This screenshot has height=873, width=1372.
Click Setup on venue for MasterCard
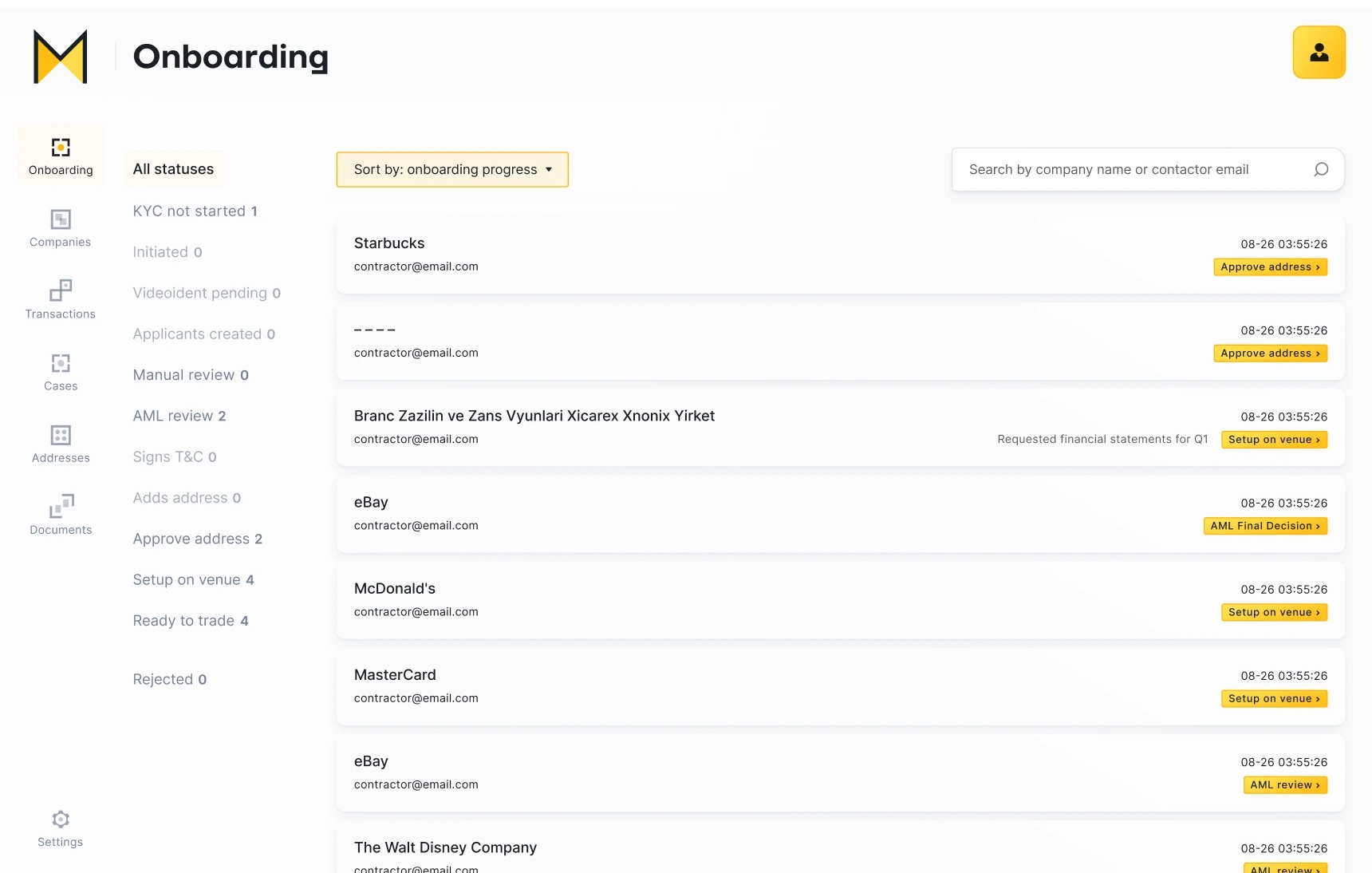[x=1274, y=699]
